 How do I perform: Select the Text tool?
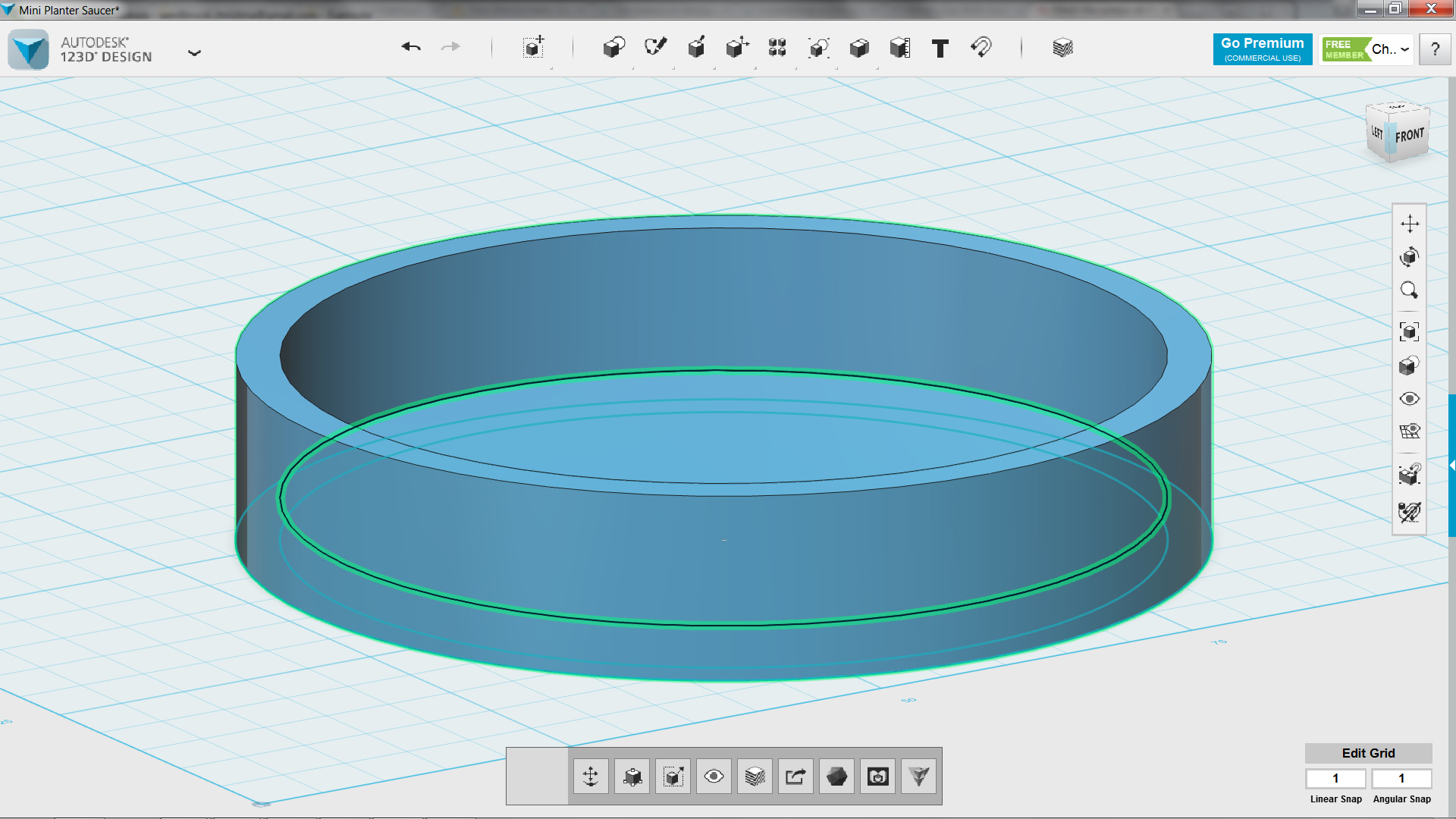point(940,49)
